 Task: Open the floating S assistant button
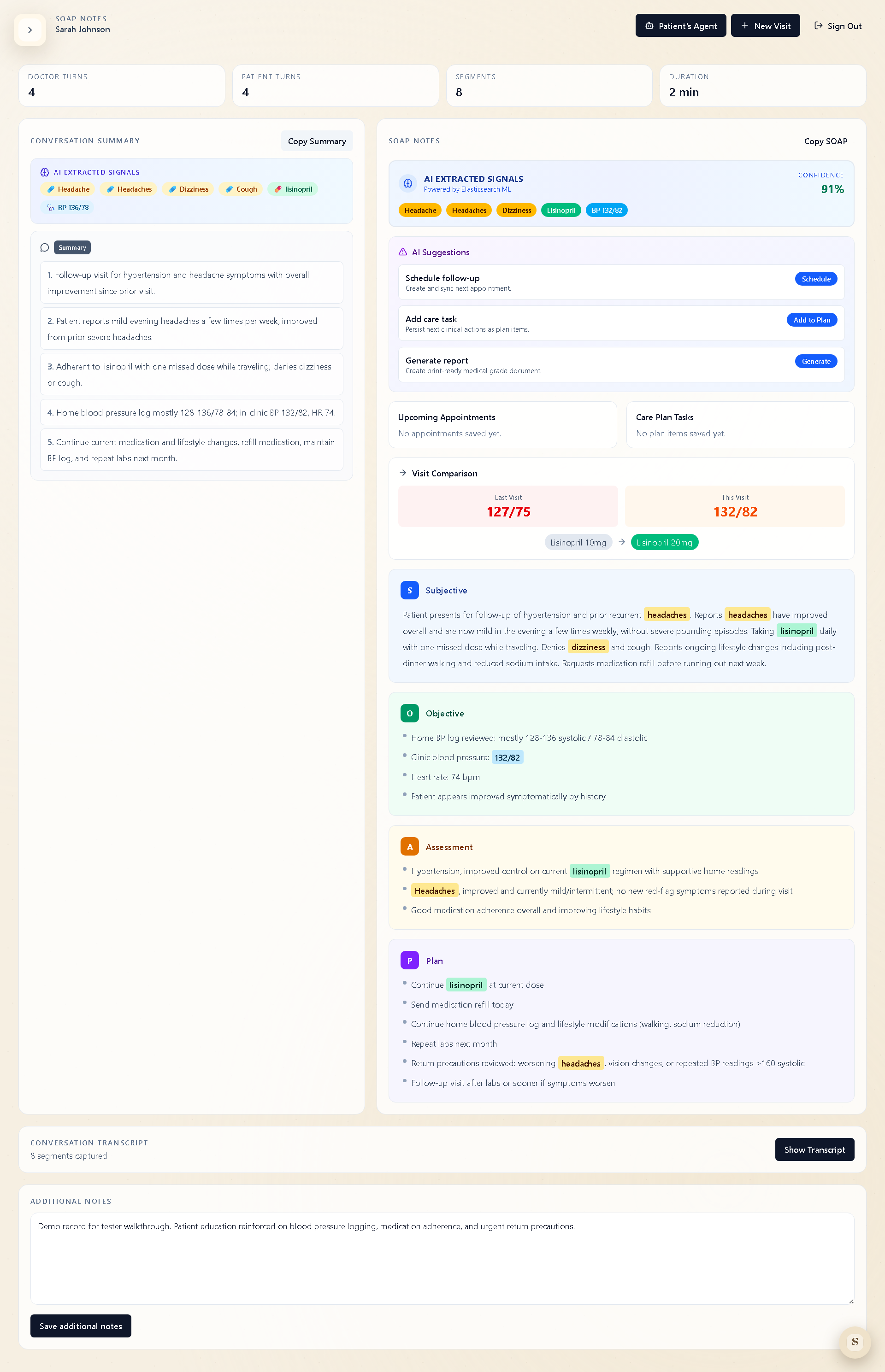[855, 1342]
